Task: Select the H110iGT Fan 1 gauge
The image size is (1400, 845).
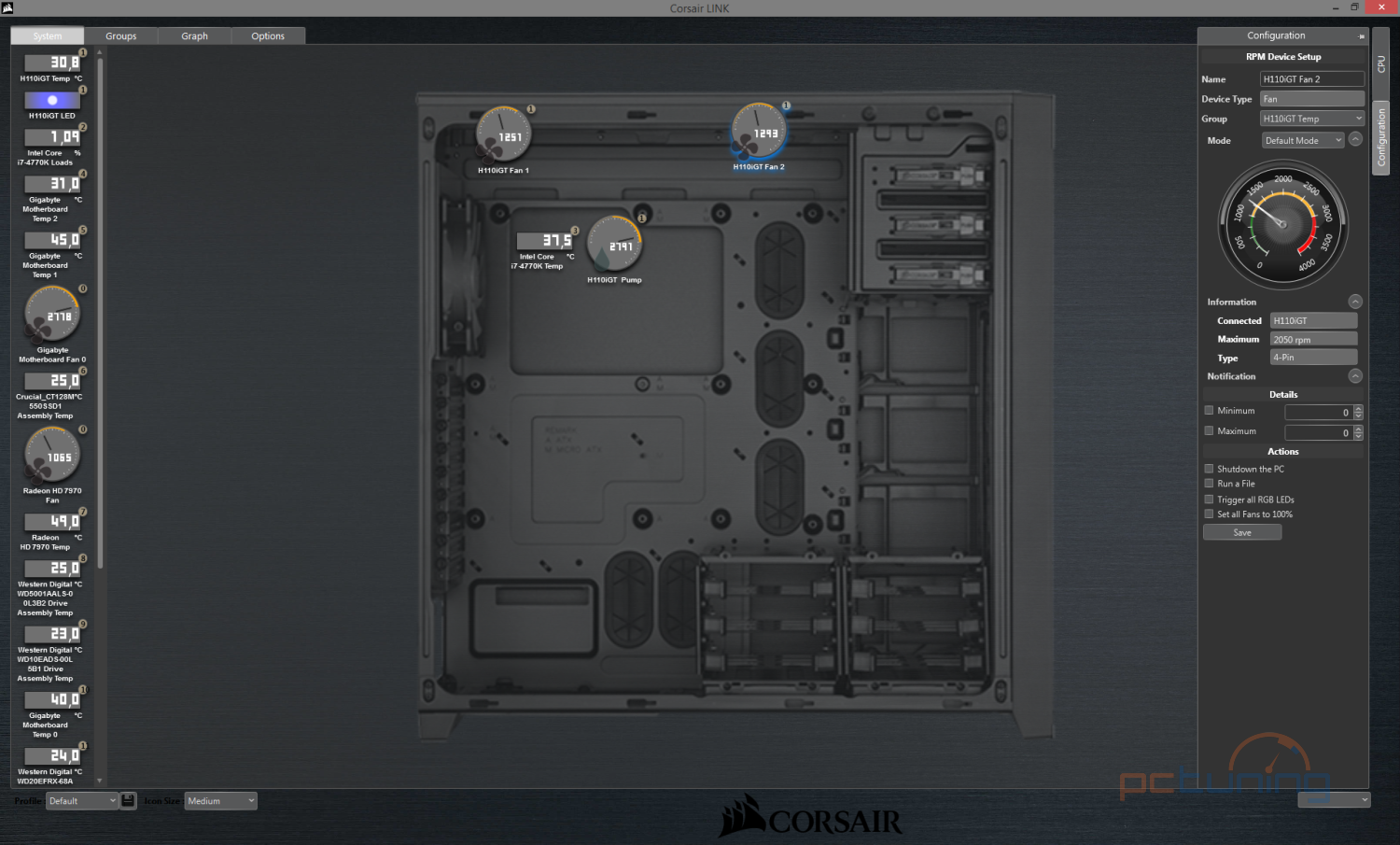Action: [x=504, y=134]
